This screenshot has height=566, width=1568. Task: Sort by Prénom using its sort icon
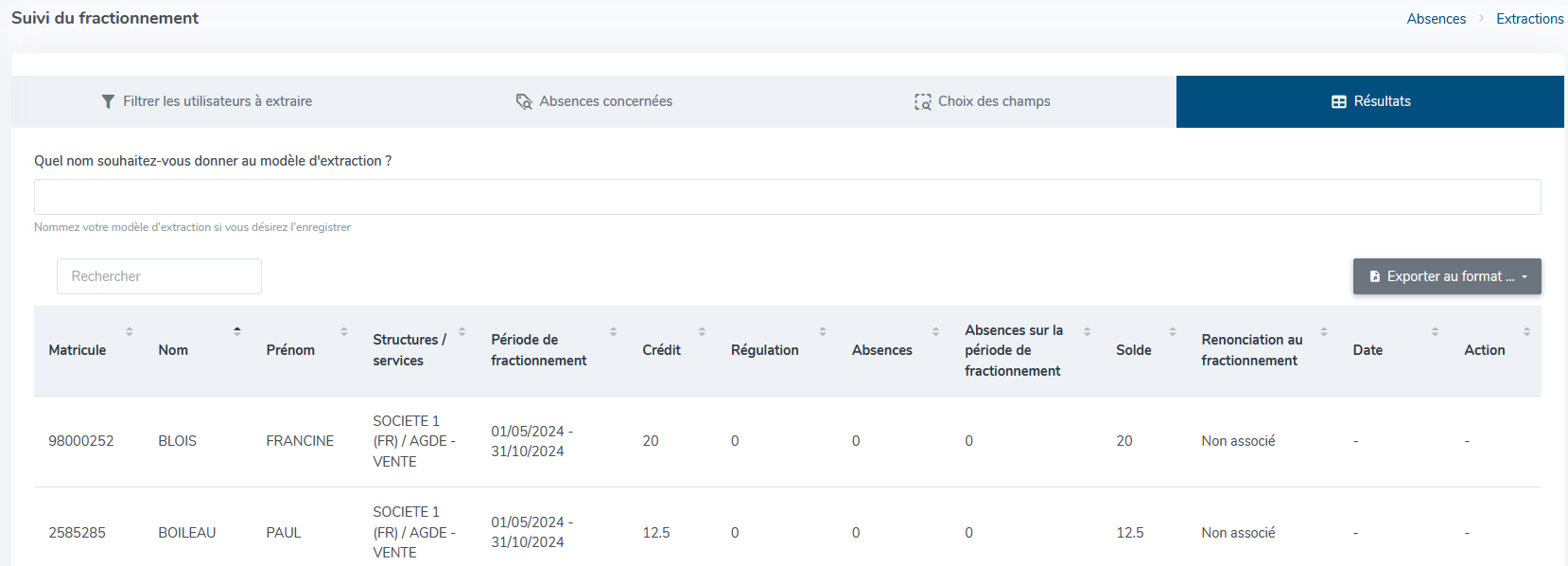[x=344, y=331]
